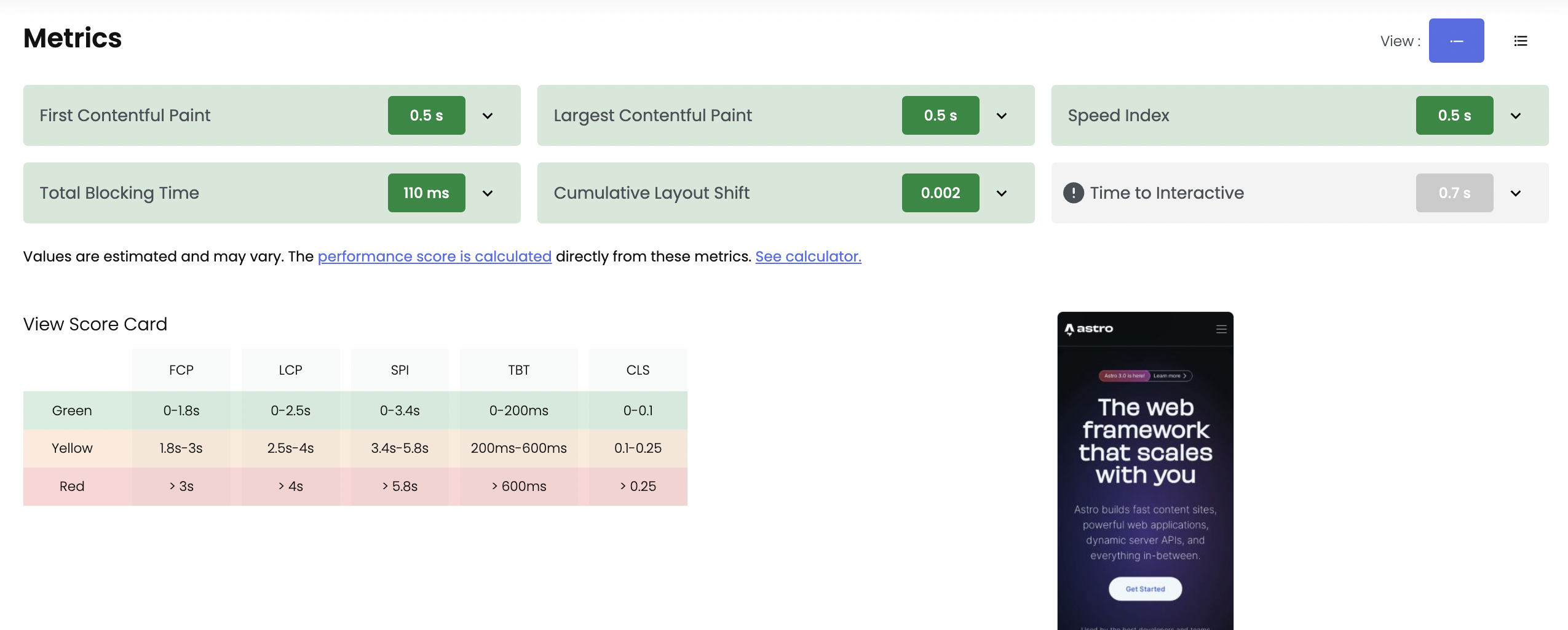Click the Total Blocking Time 110 ms badge
Viewport: 1568px width, 630px height.
(426, 193)
